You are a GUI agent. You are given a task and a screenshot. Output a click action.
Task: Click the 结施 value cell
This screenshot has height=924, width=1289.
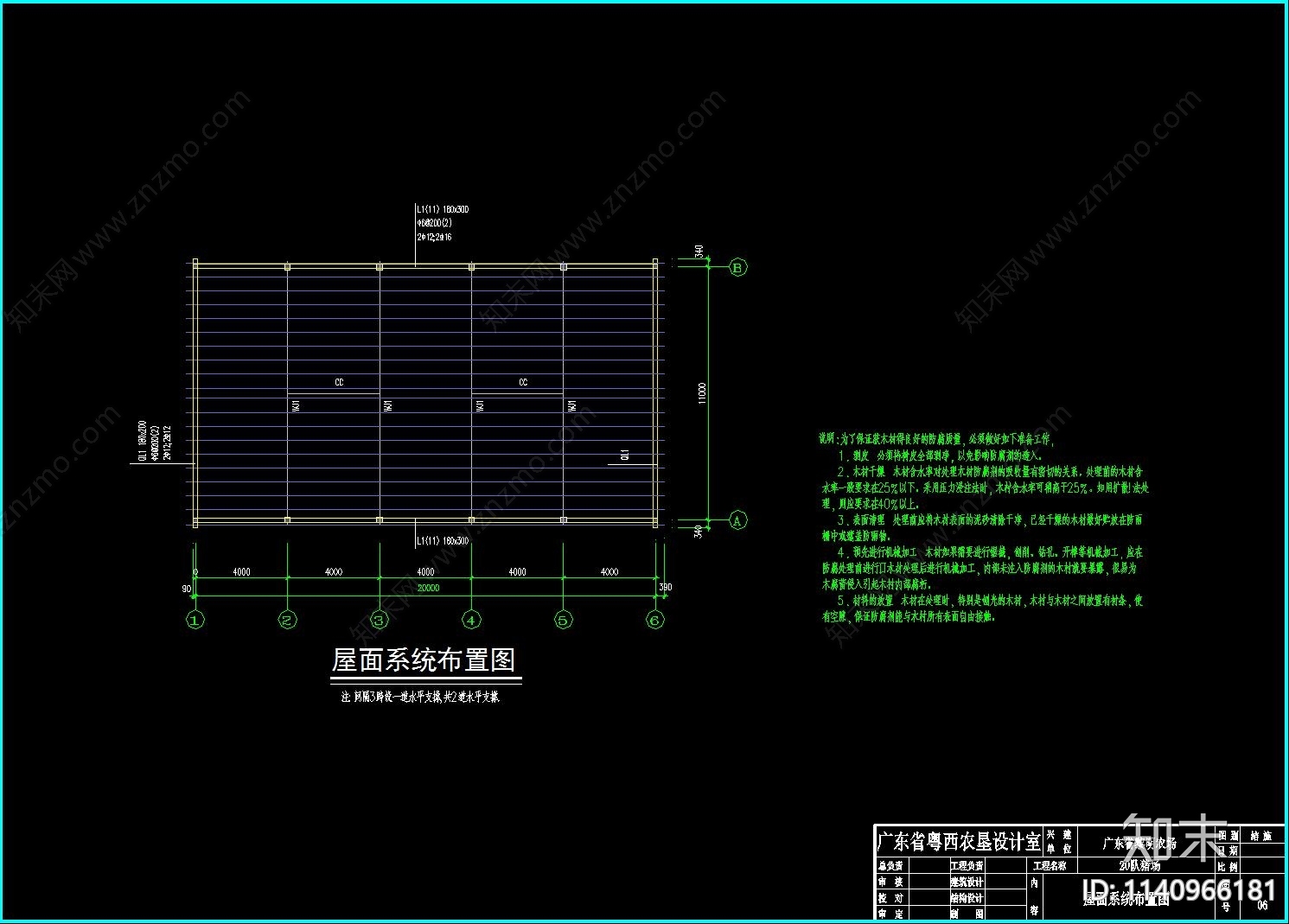(1260, 836)
